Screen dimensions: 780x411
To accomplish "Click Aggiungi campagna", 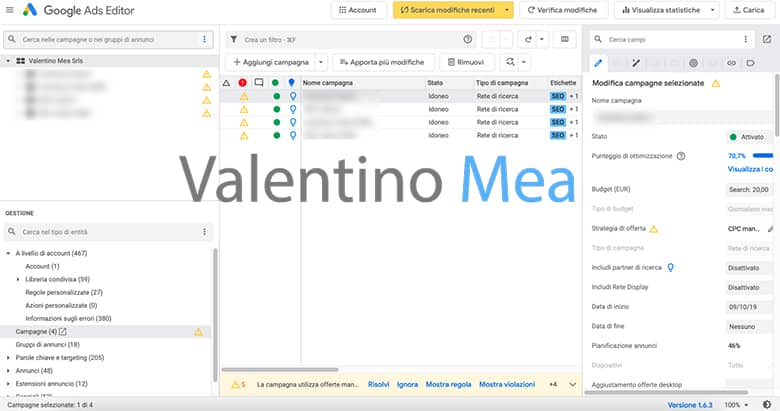I will click(271, 62).
